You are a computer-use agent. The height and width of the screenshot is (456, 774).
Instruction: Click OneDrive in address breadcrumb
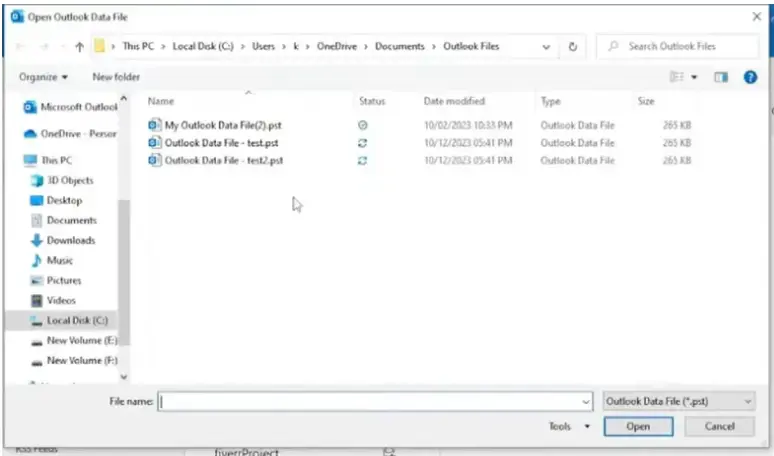(x=337, y=46)
